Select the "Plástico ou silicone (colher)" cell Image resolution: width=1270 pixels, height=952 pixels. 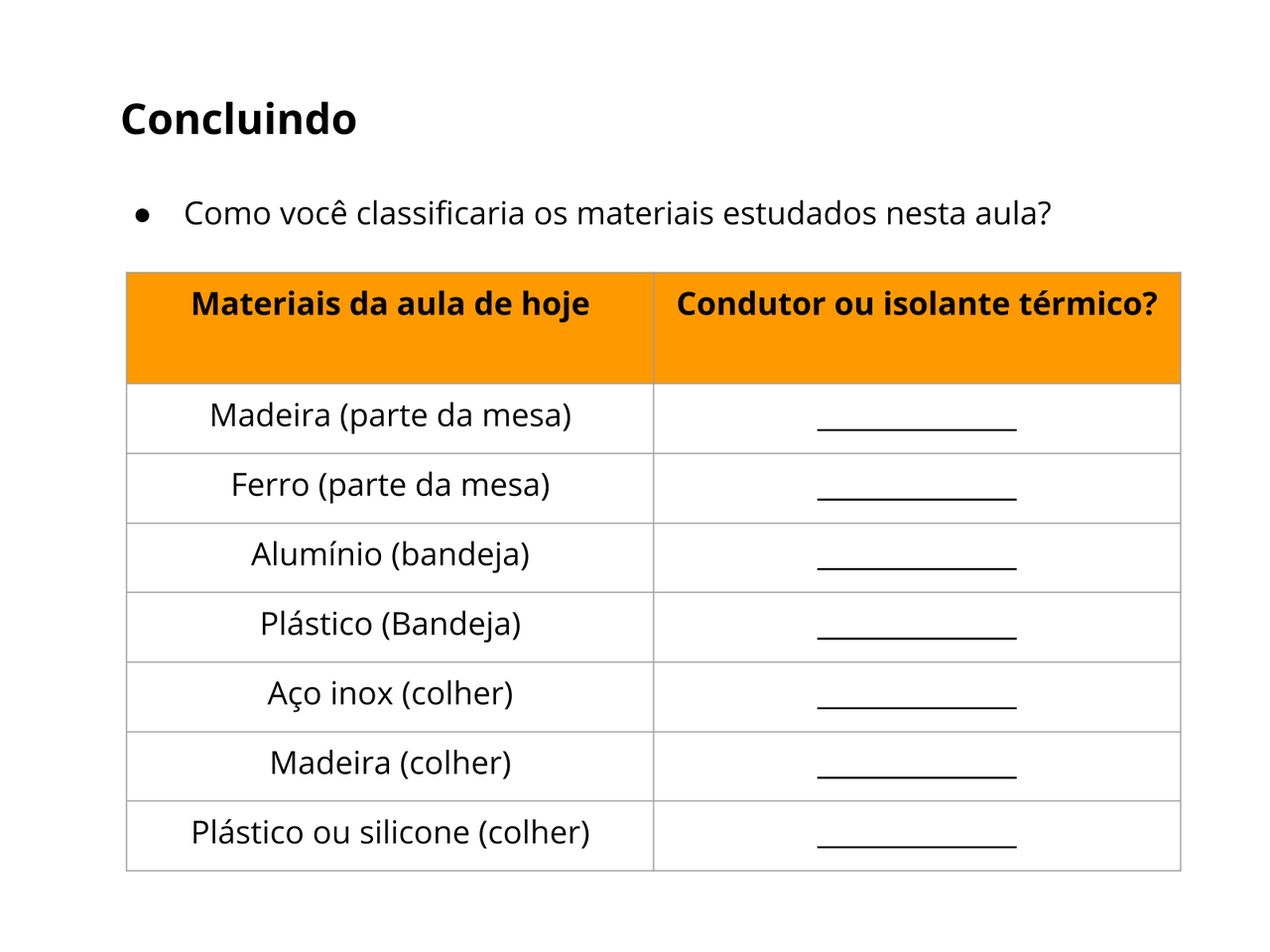(x=390, y=832)
